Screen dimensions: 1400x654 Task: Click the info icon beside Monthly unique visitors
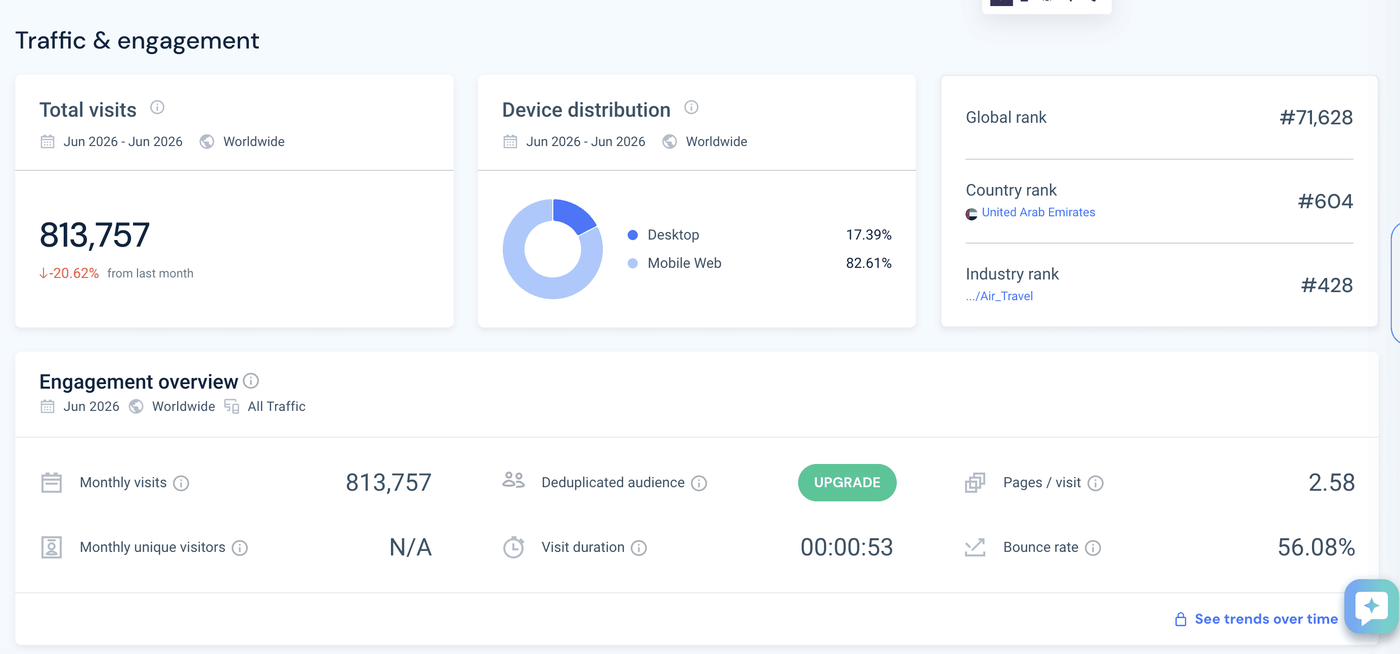pos(240,548)
